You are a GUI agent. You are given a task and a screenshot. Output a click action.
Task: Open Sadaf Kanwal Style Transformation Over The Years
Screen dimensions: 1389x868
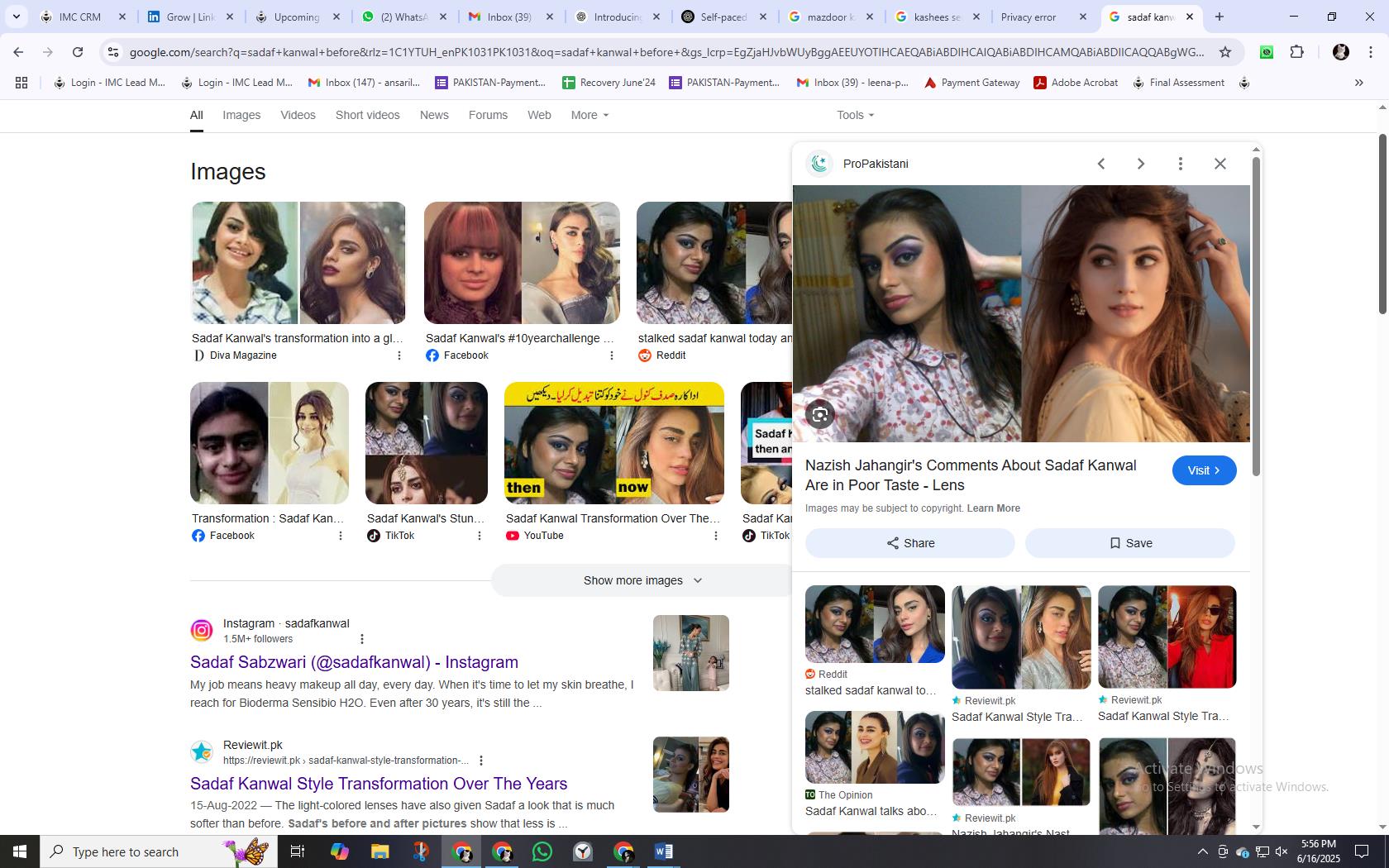[x=379, y=784]
